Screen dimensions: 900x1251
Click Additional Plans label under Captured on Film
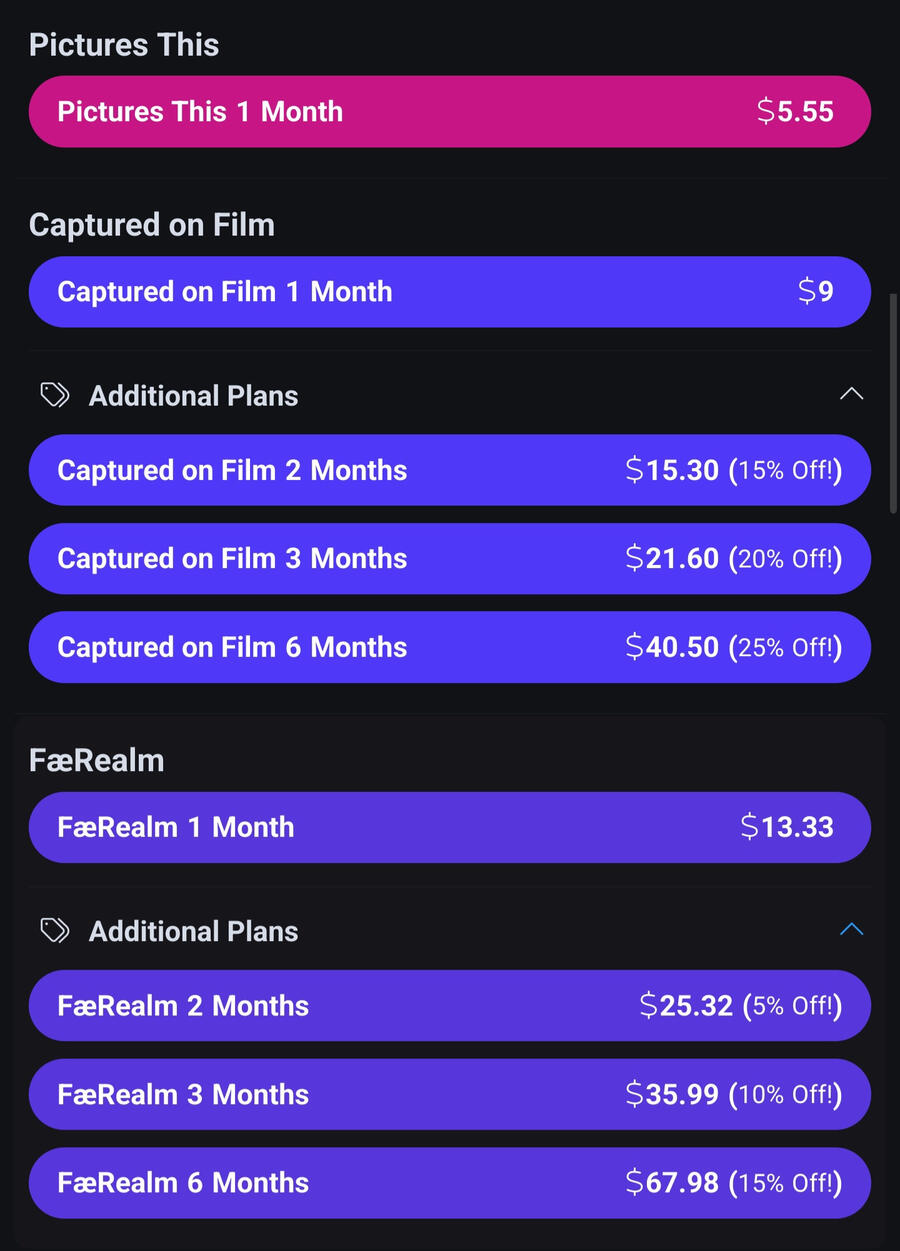tap(193, 396)
